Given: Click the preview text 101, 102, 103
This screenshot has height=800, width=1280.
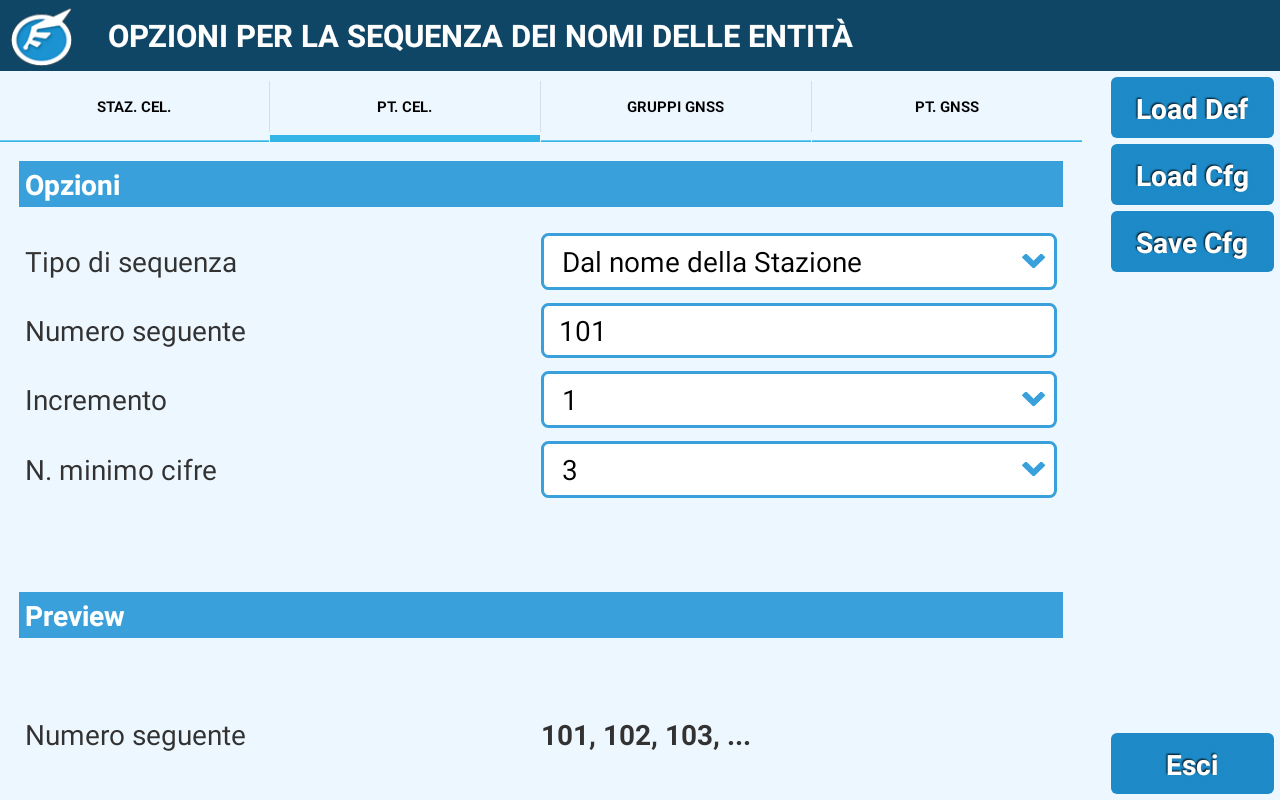Looking at the screenshot, I should (646, 737).
